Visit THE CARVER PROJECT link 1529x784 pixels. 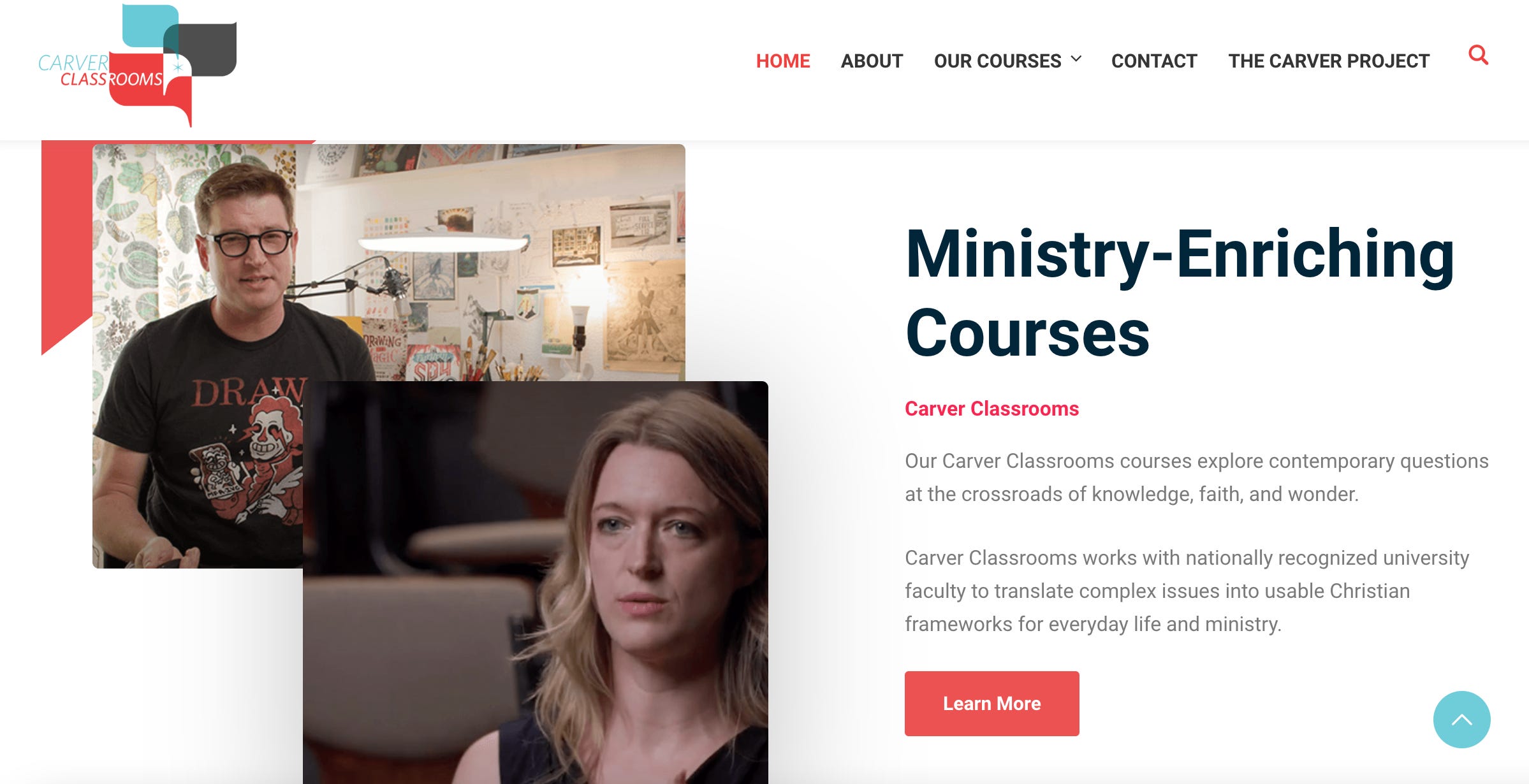point(1329,61)
